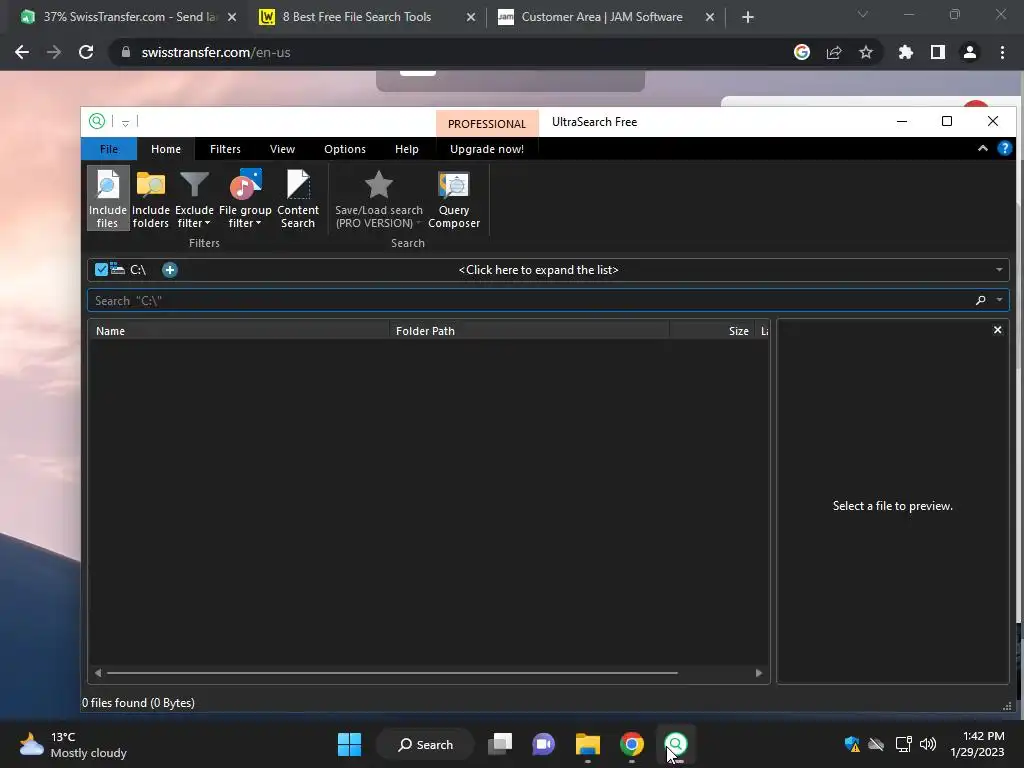Open Task View on the taskbar
The width and height of the screenshot is (1024, 768).
pyautogui.click(x=500, y=744)
